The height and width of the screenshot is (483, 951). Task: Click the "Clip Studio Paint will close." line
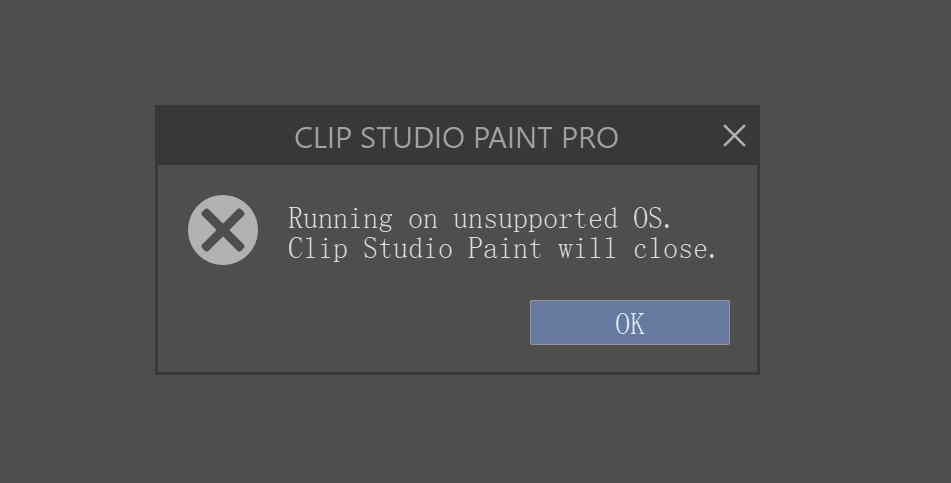[x=502, y=249]
